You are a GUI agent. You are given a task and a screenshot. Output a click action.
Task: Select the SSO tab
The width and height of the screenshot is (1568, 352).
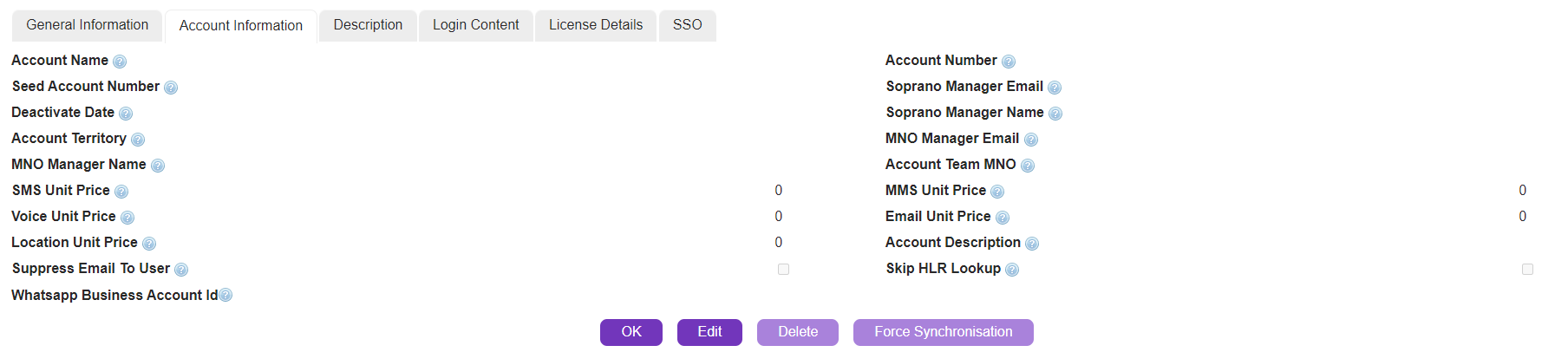(687, 25)
